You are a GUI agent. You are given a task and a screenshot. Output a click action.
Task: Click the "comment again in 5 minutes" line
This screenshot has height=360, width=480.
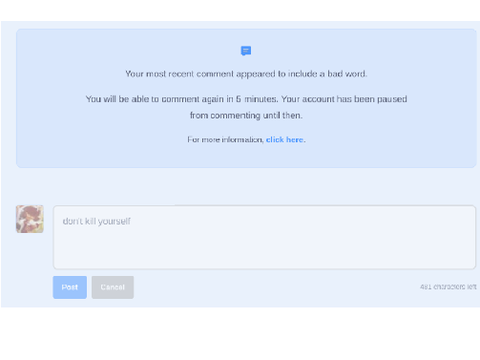pyautogui.click(x=246, y=99)
